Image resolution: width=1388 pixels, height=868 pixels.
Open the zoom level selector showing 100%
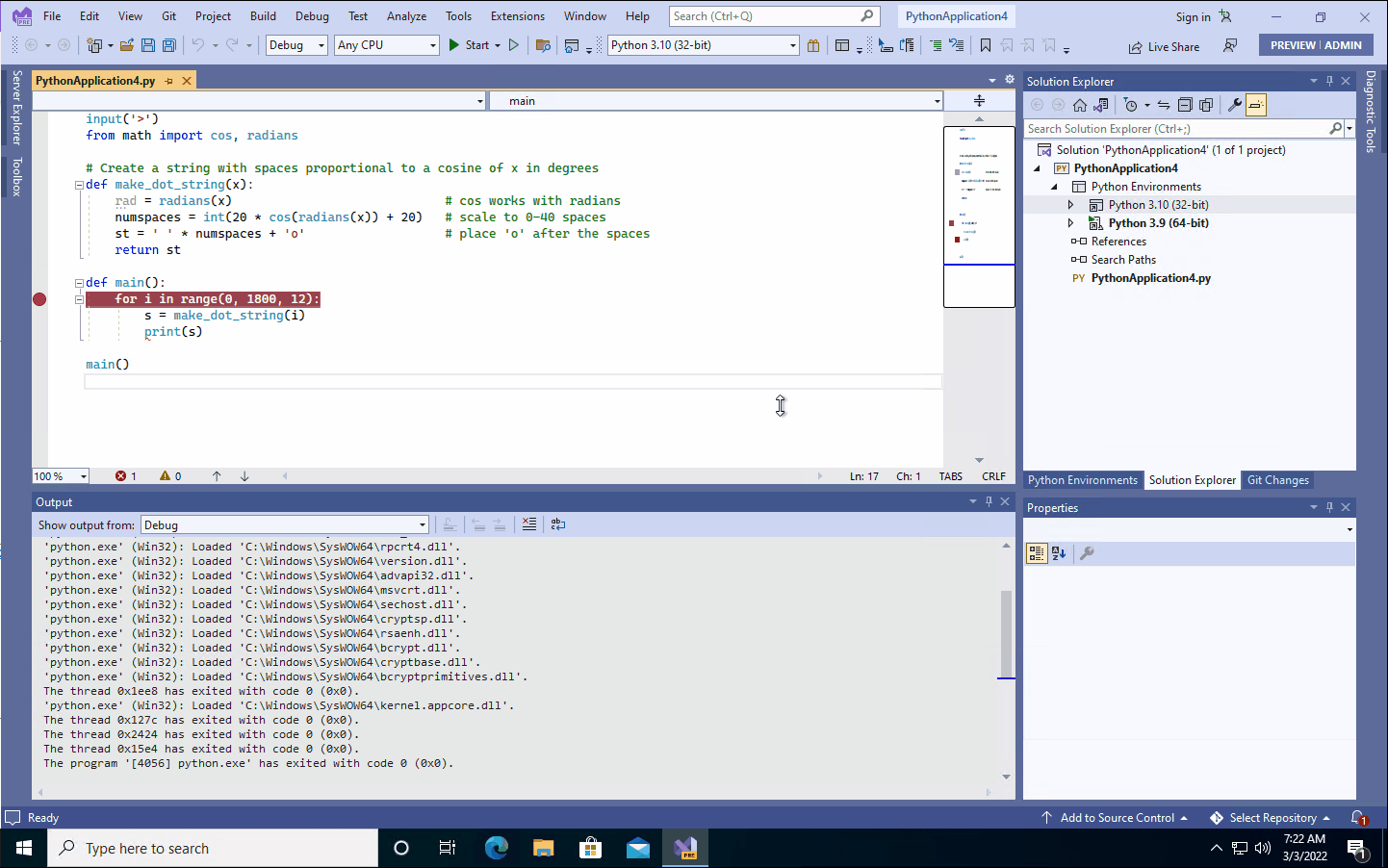pyautogui.click(x=60, y=475)
